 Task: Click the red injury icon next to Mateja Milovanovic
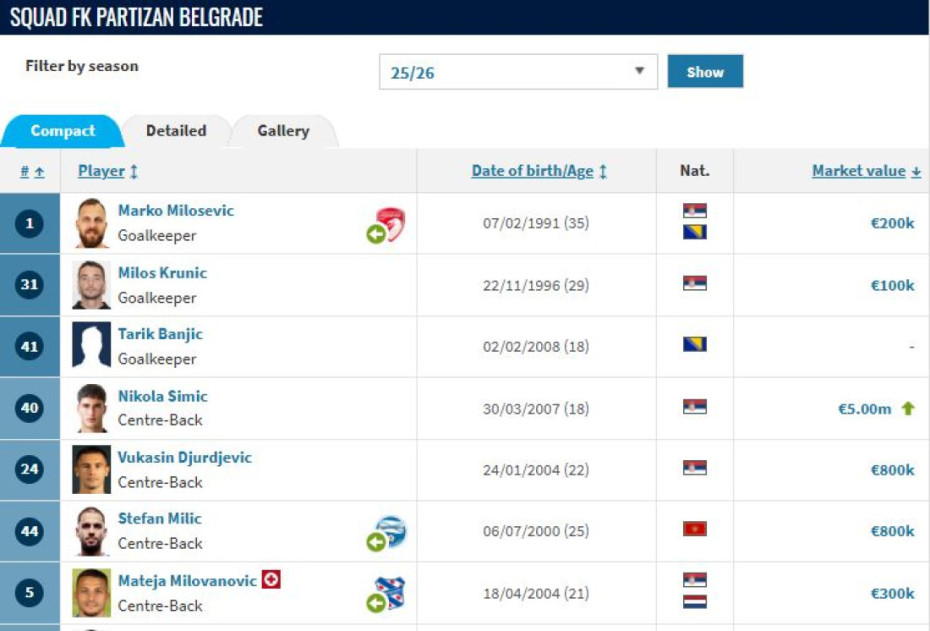click(x=271, y=580)
